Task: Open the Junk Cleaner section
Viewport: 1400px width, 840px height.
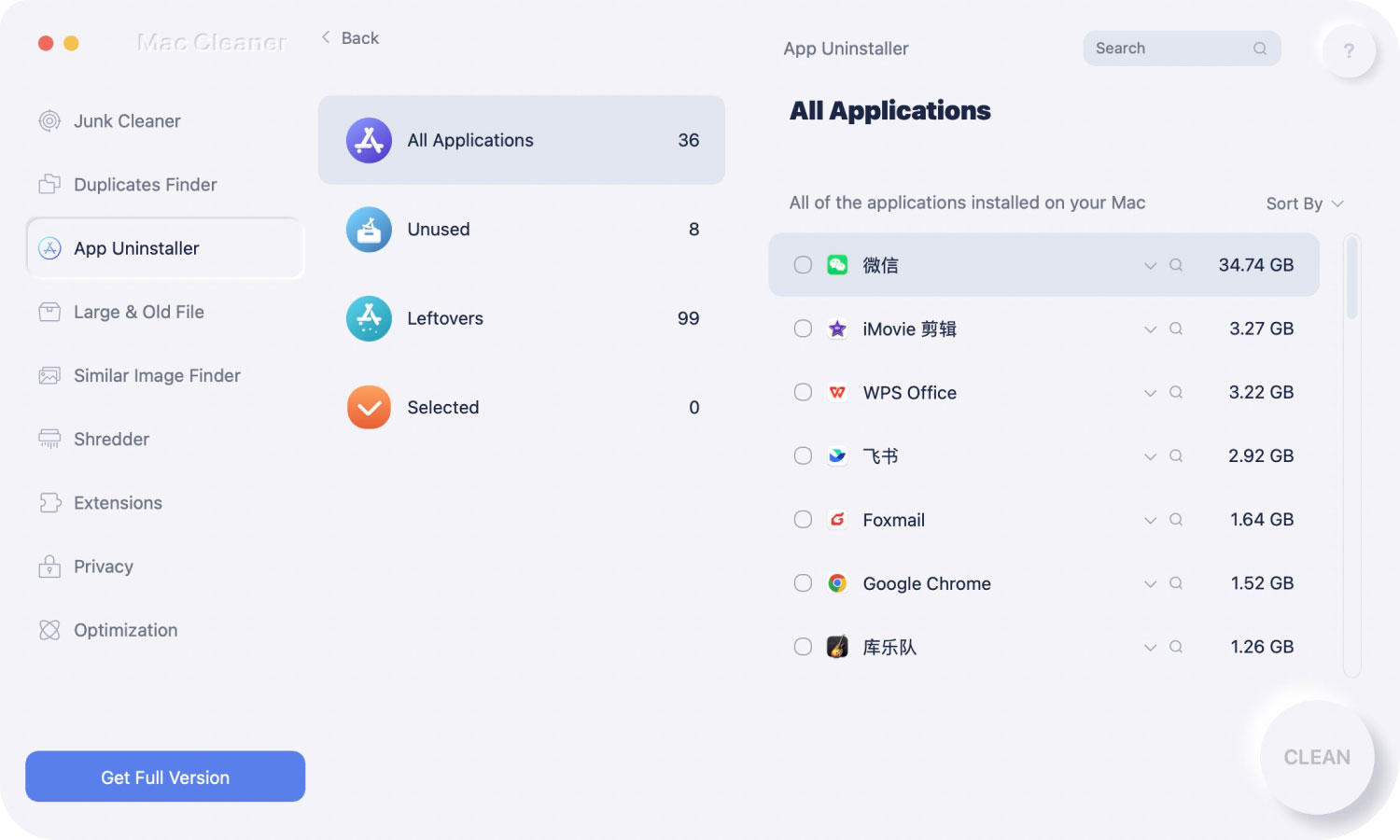Action: coord(165,121)
